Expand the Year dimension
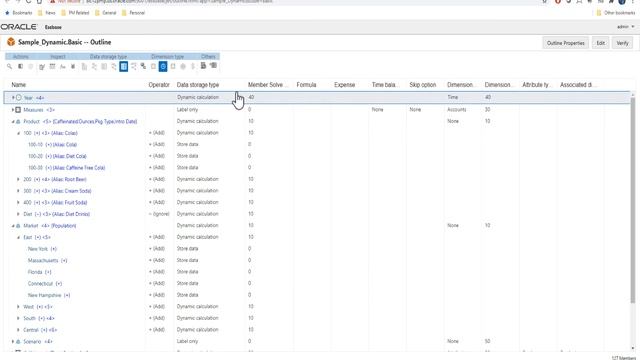 coord(13,98)
